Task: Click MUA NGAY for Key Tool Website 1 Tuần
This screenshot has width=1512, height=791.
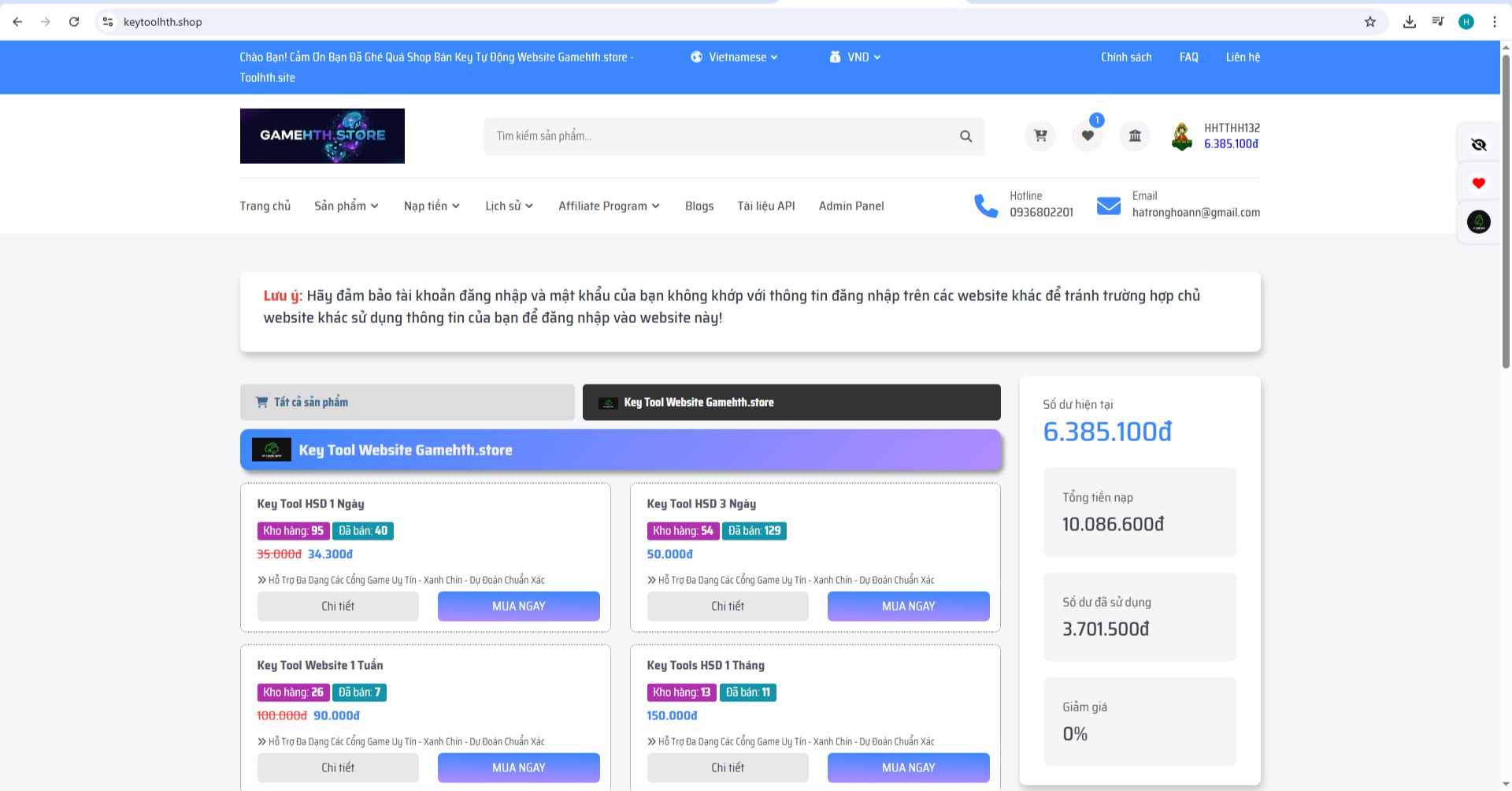Action: pyautogui.click(x=519, y=767)
